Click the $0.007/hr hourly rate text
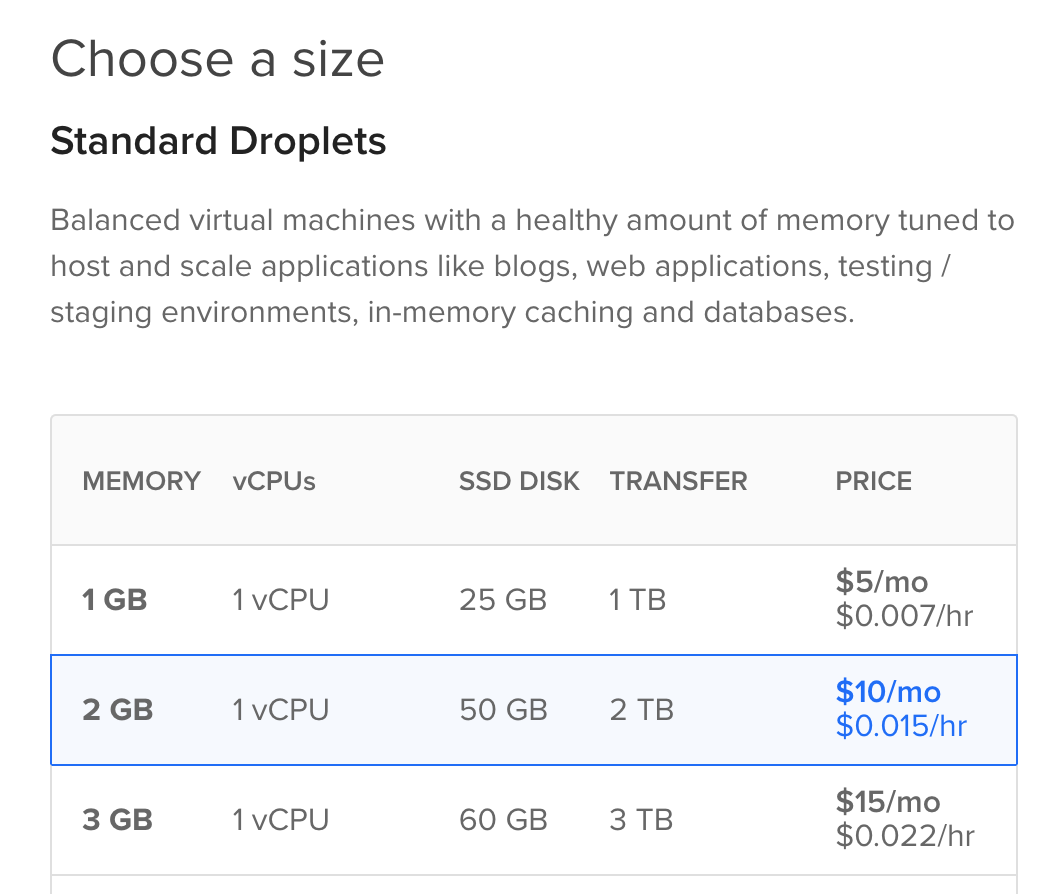The height and width of the screenshot is (894, 1042). click(904, 616)
